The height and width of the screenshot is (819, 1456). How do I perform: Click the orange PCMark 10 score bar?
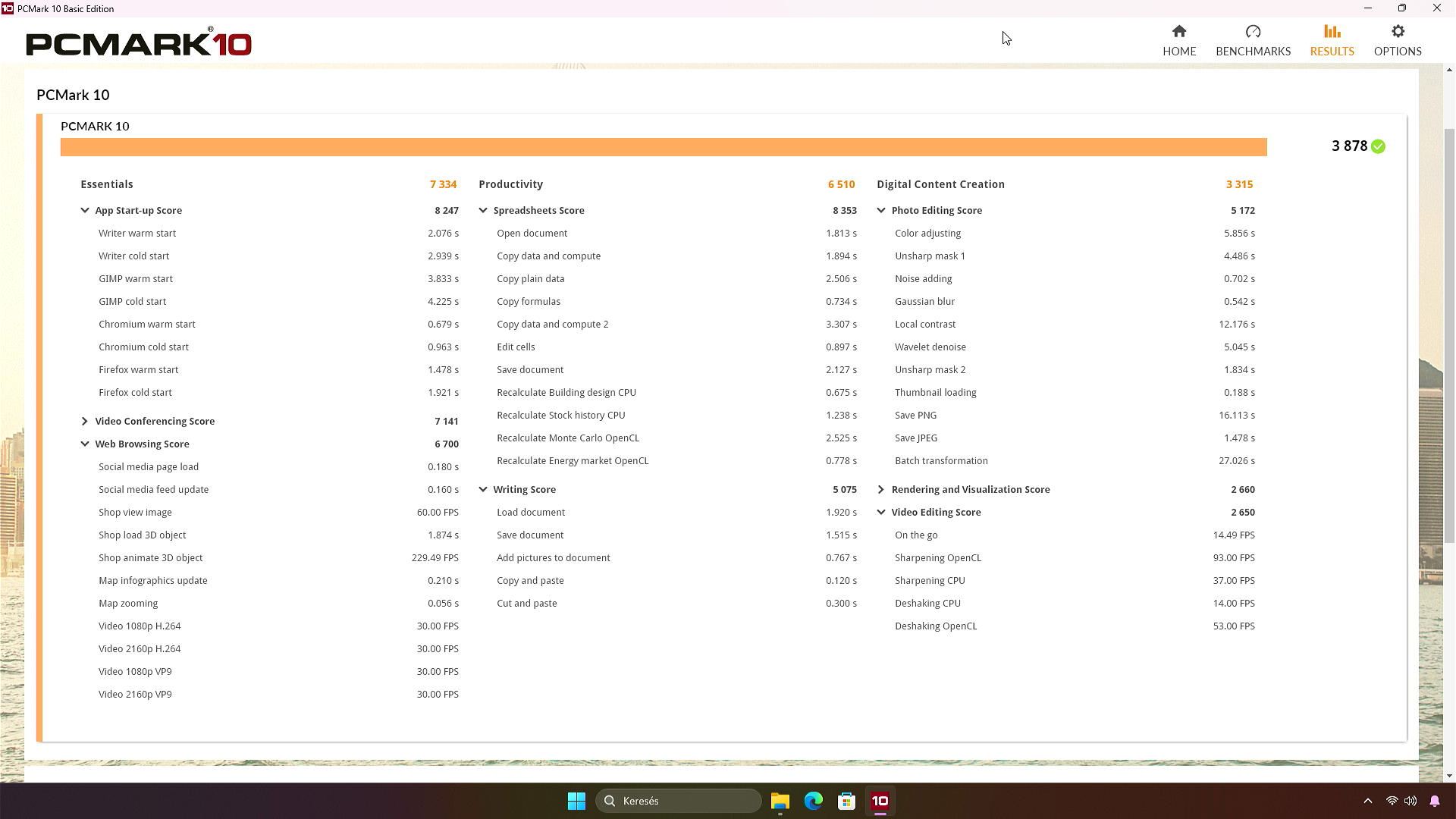click(x=663, y=147)
